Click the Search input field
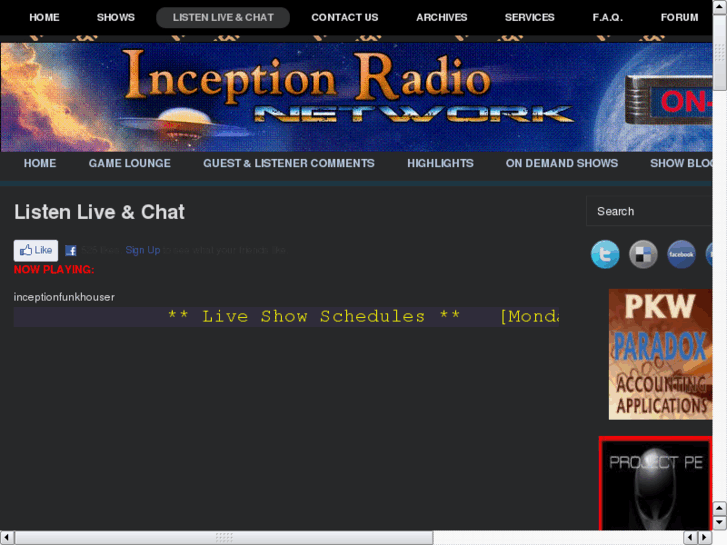 (649, 211)
